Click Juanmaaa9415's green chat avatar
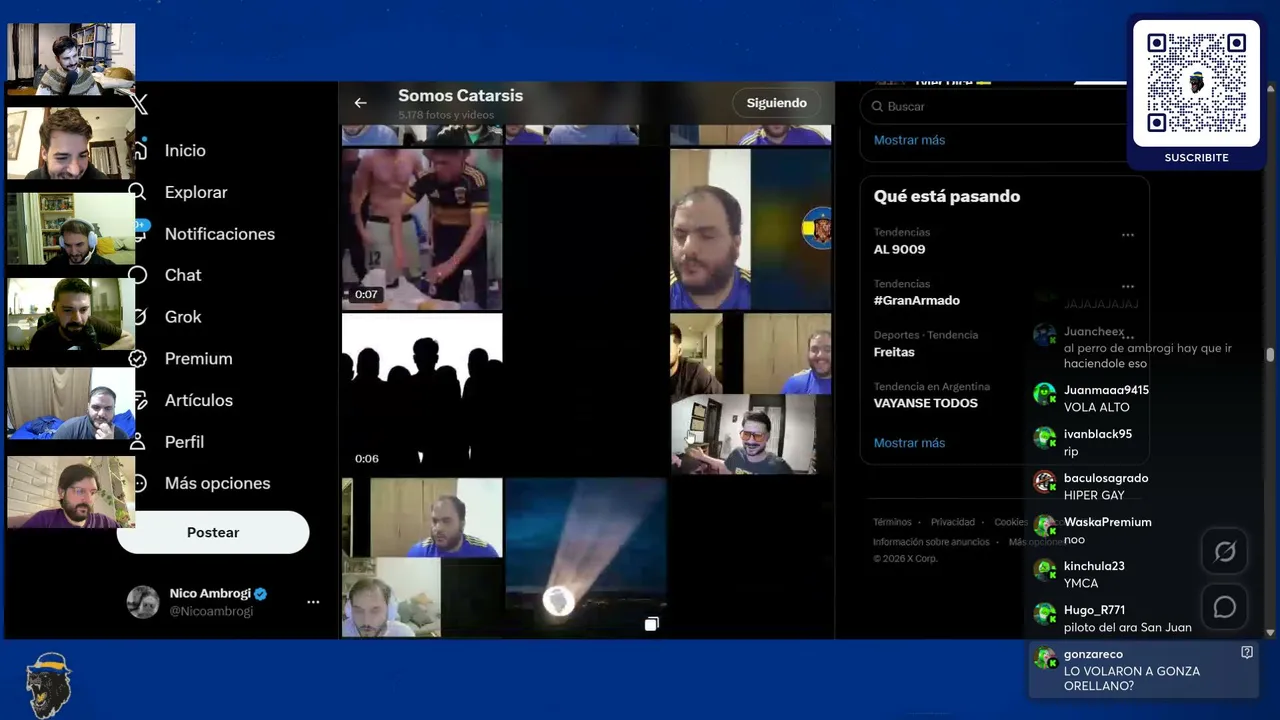 pyautogui.click(x=1045, y=394)
